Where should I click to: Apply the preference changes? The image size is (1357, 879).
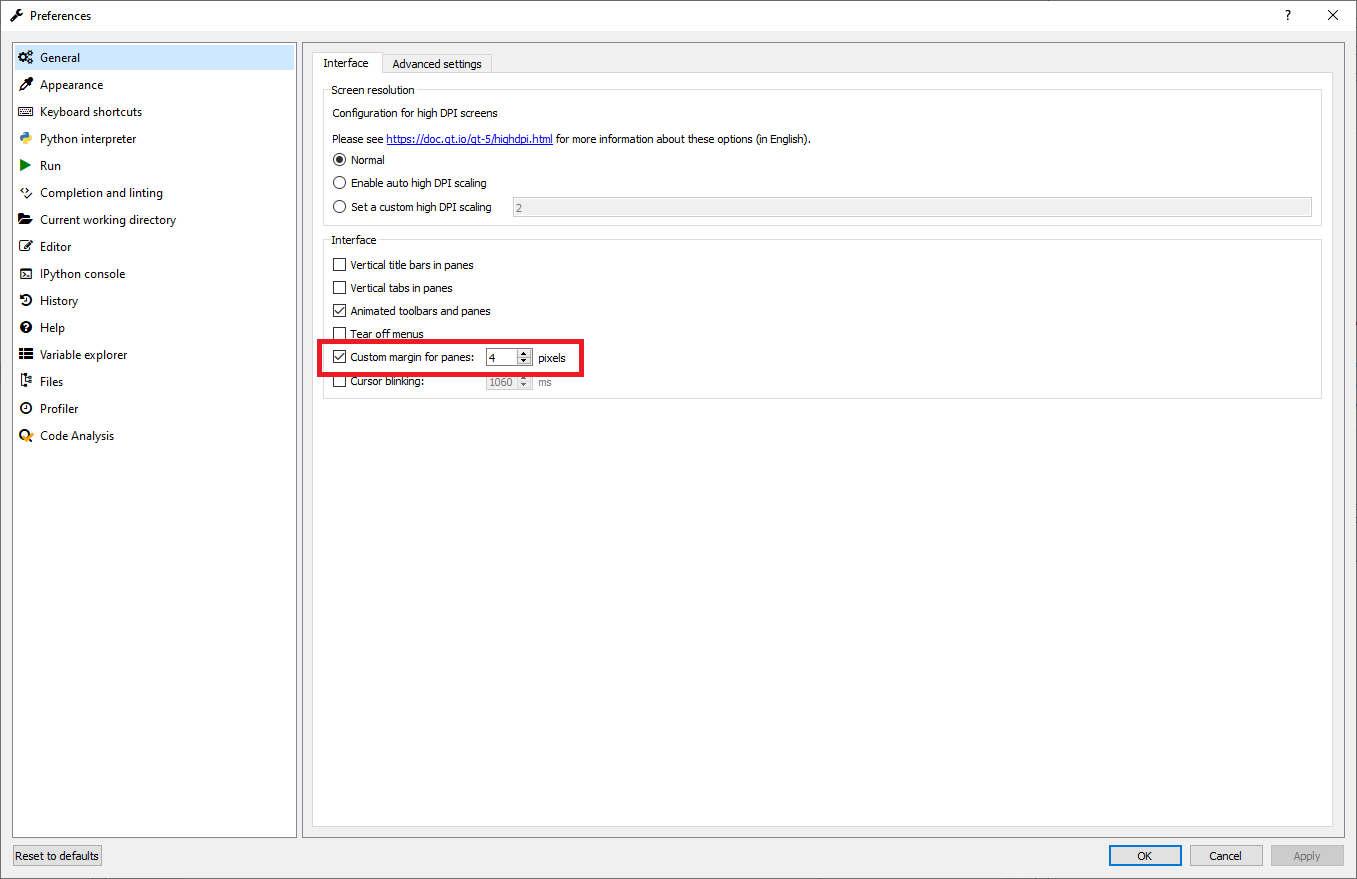coord(1307,855)
